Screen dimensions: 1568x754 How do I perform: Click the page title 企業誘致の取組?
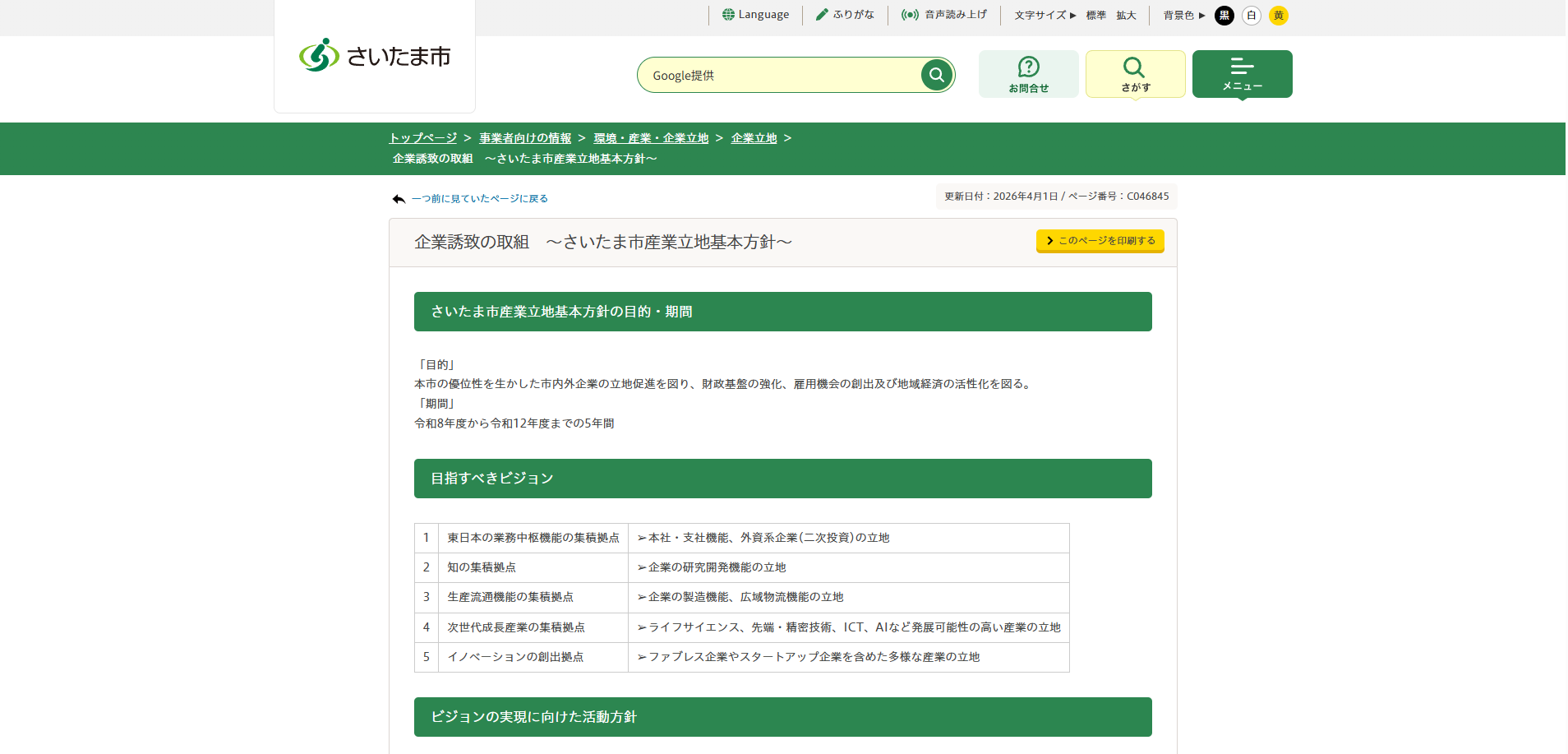pos(603,242)
